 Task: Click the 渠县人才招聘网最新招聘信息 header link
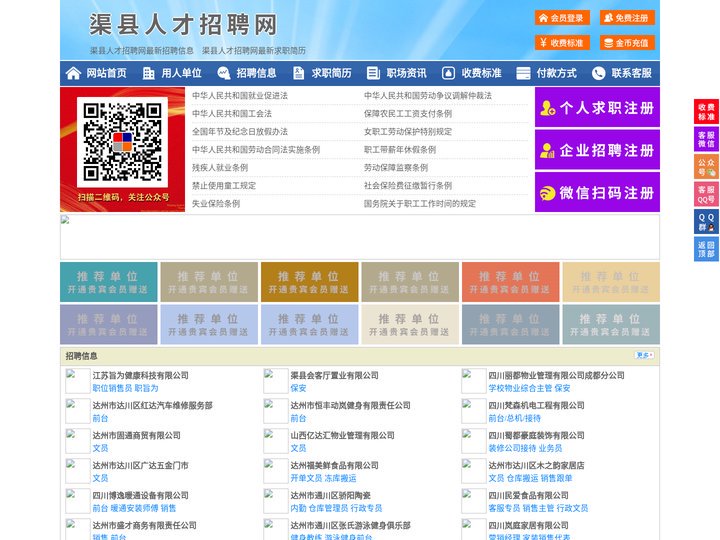[x=142, y=51]
